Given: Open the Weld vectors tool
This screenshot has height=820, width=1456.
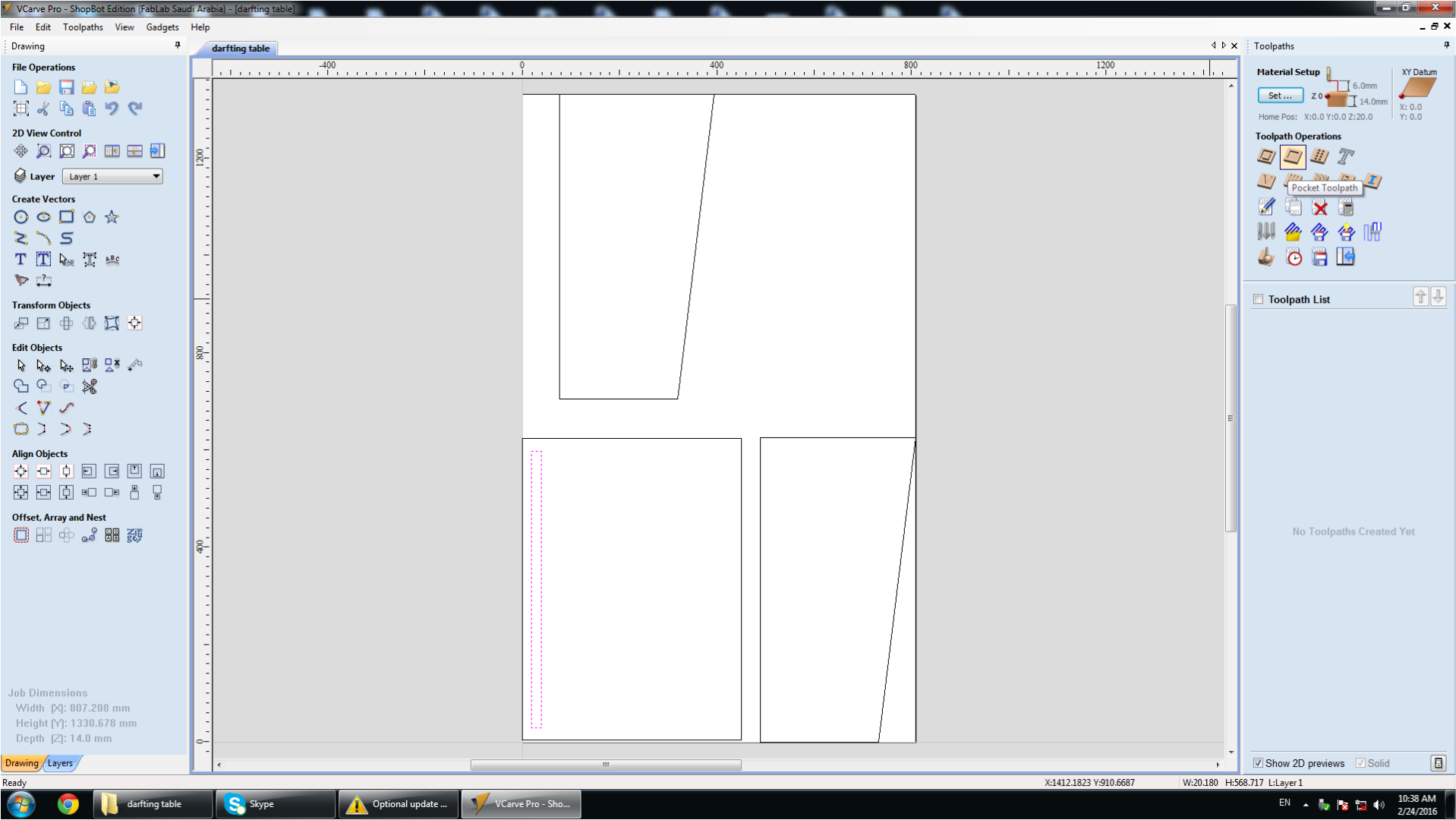Looking at the screenshot, I should click(21, 386).
